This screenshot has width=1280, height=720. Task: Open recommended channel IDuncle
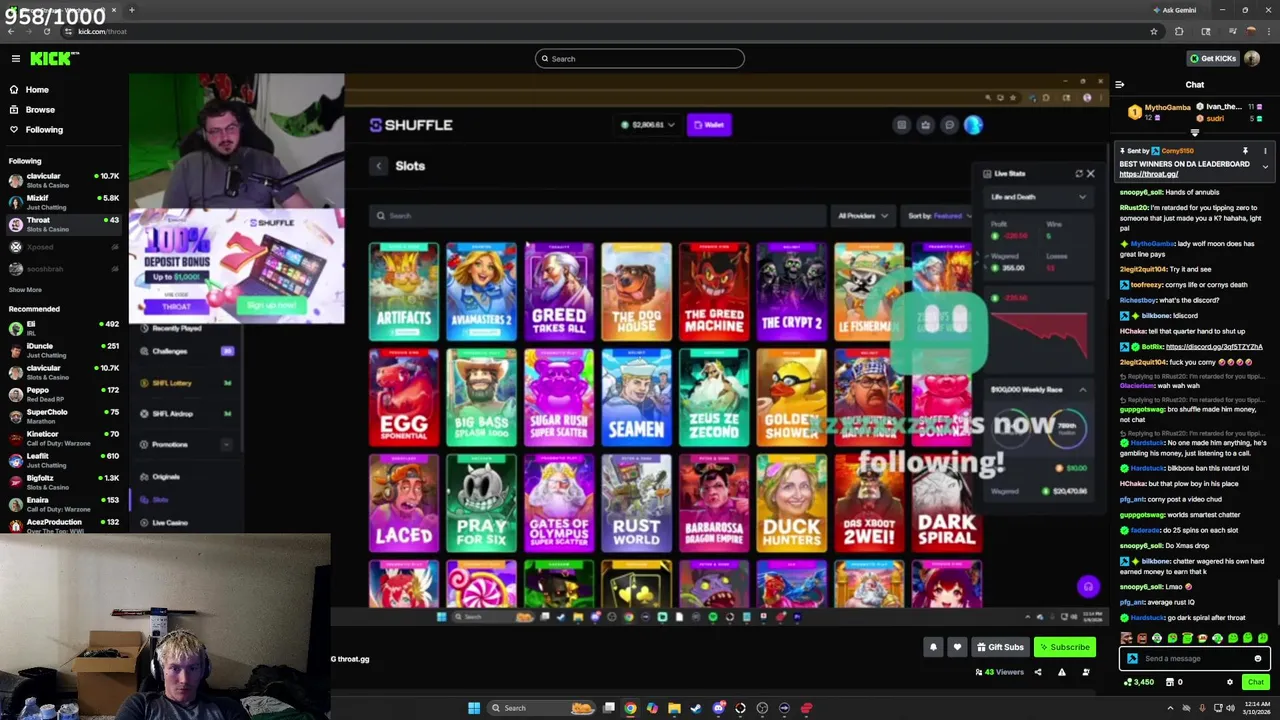tap(64, 351)
